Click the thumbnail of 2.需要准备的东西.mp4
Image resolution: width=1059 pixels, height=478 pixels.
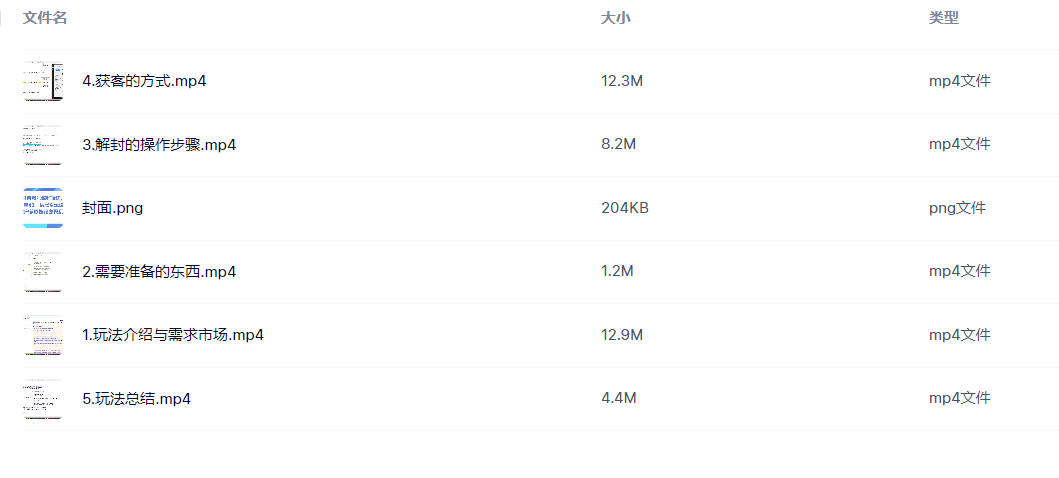point(43,272)
